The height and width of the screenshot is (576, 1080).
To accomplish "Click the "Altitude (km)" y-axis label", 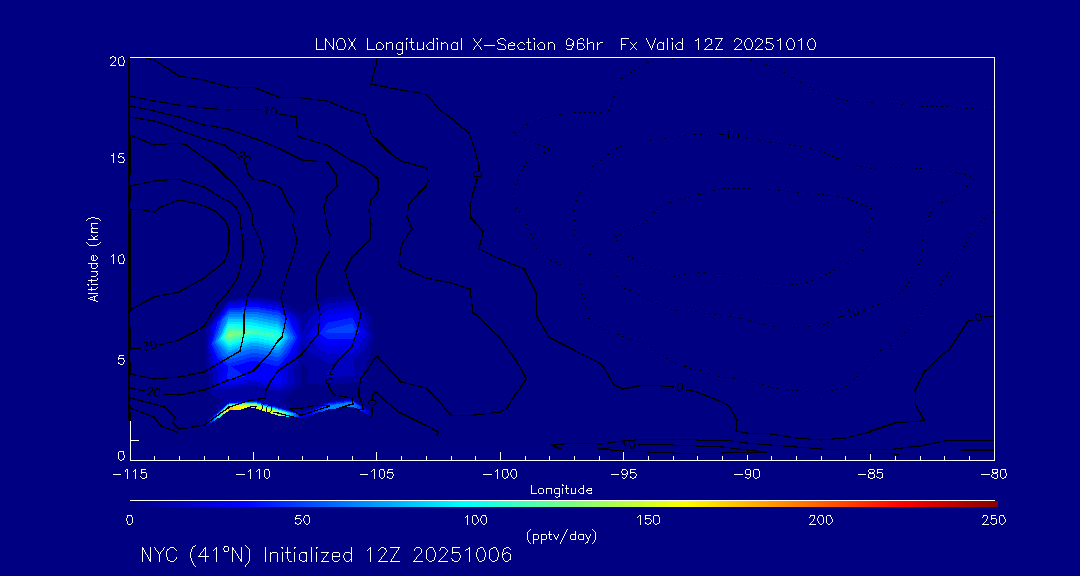I will (94, 259).
